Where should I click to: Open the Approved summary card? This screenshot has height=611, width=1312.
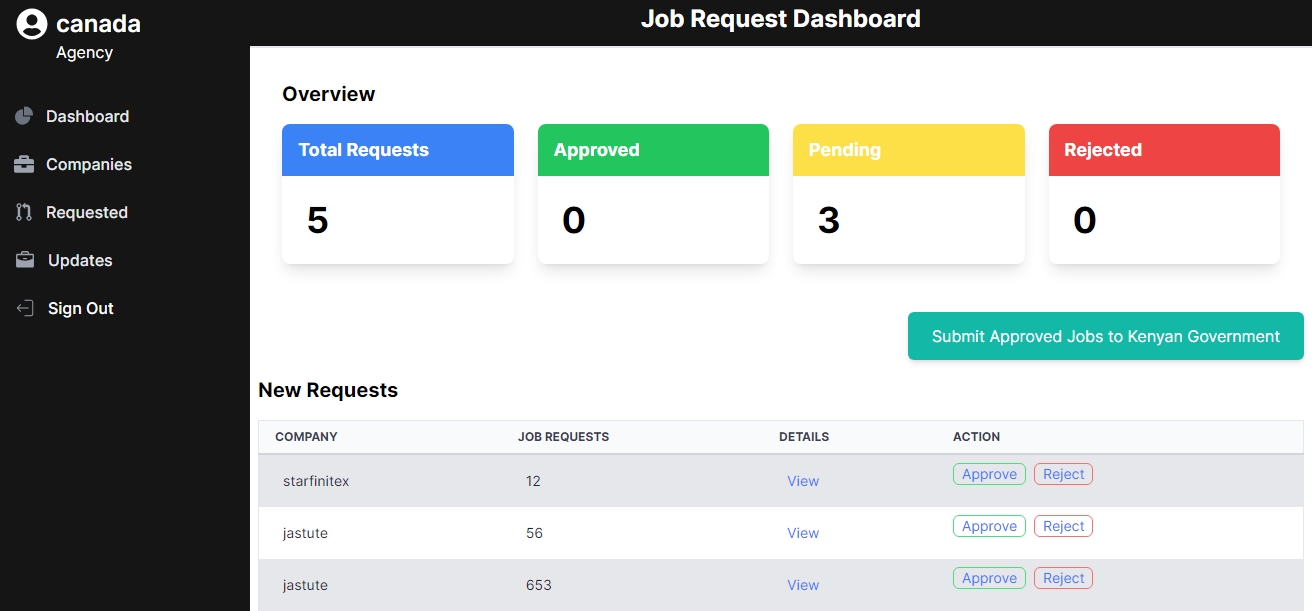click(653, 193)
